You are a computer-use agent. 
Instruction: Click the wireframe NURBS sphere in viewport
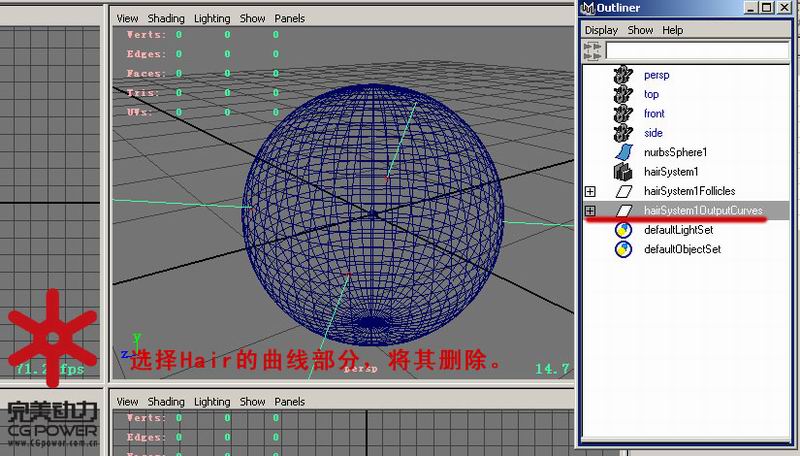373,214
